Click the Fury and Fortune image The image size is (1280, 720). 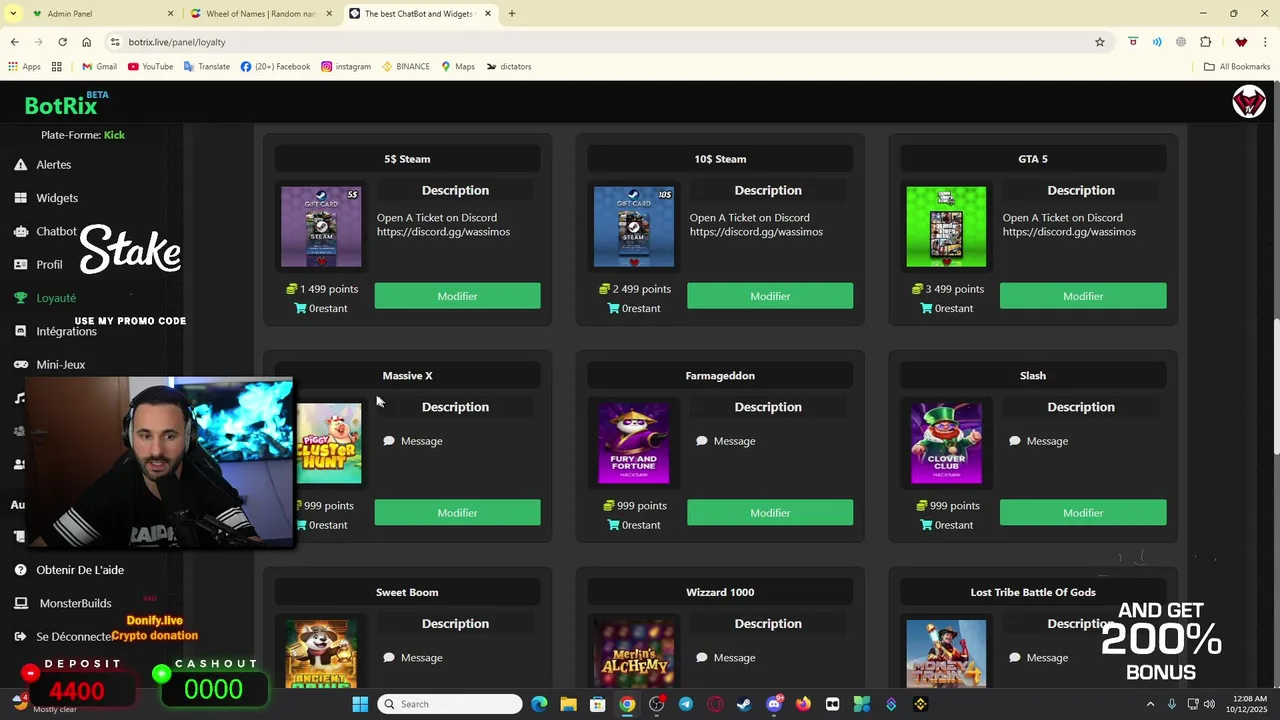point(634,443)
